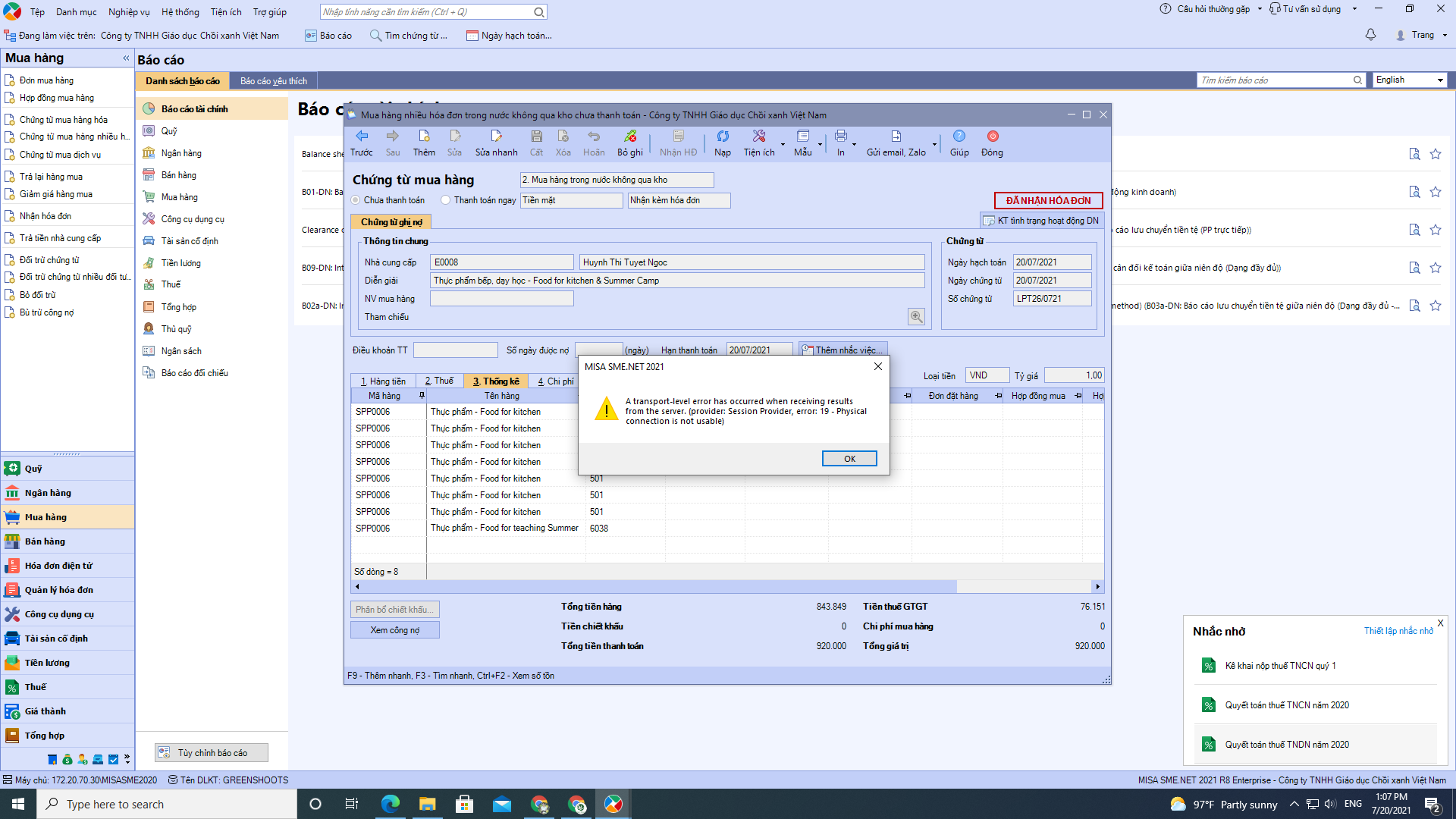
Task: Open Tiền mặt payment method combo
Action: point(572,200)
